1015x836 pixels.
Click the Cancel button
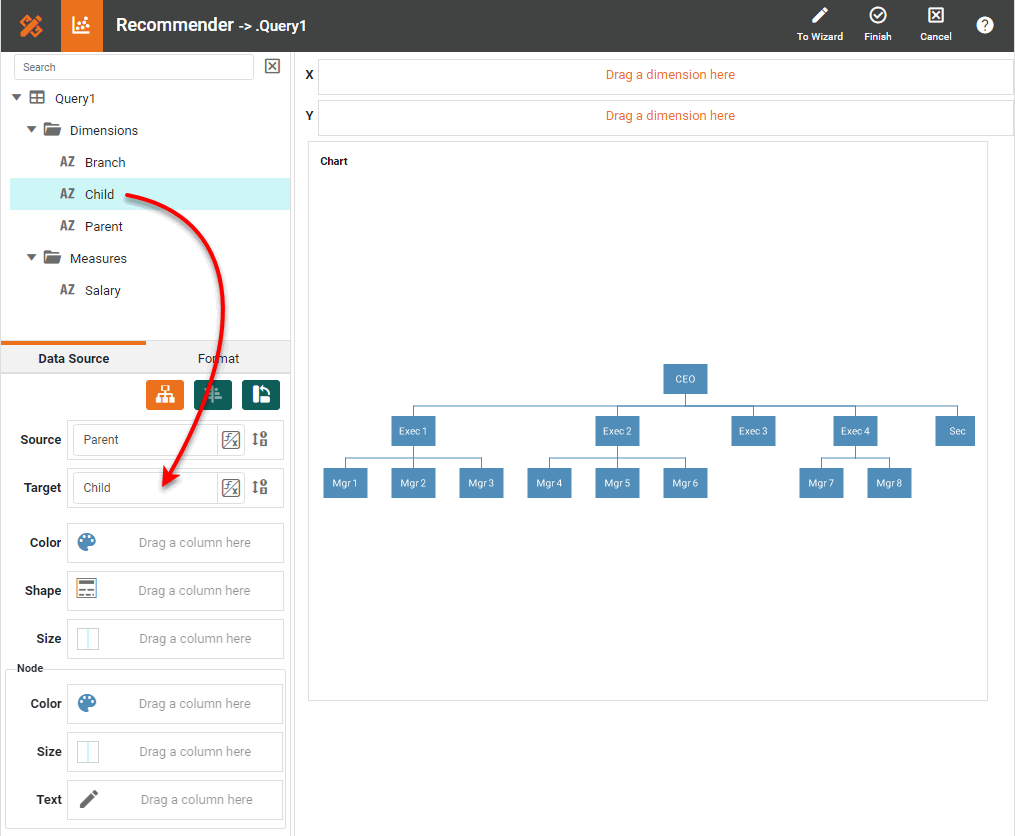pos(935,25)
